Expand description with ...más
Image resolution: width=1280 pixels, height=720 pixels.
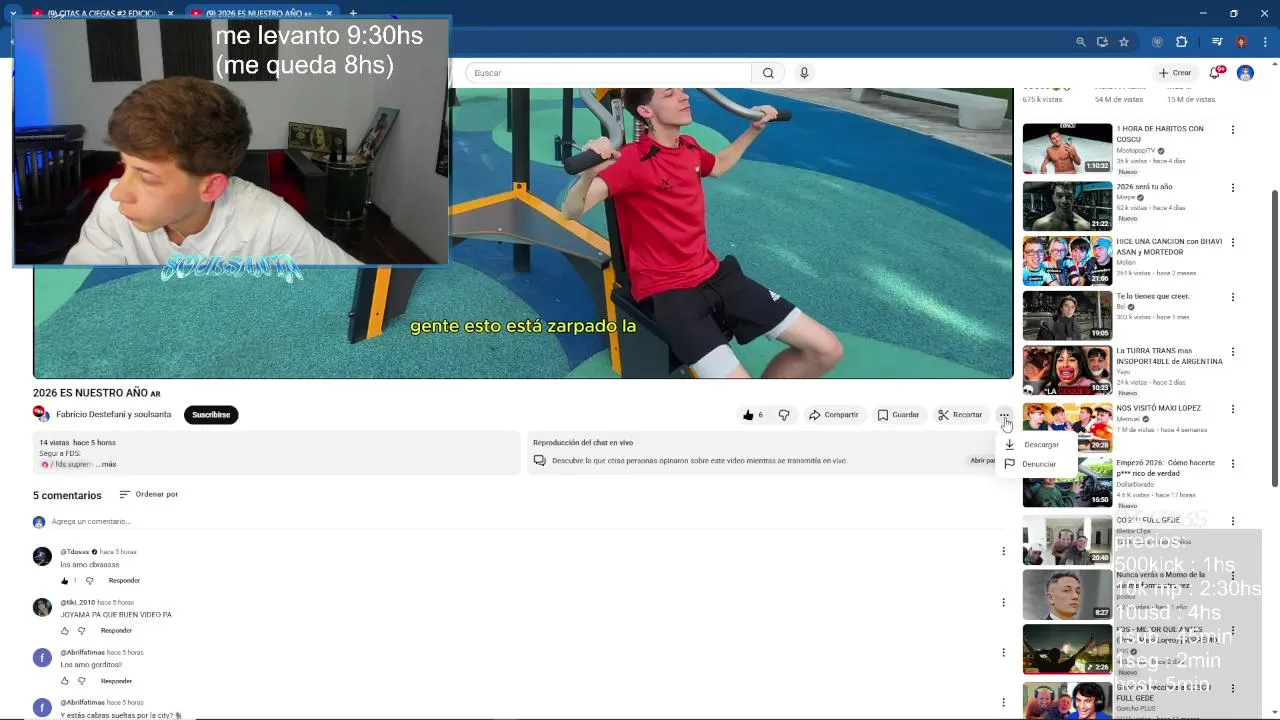click(107, 465)
